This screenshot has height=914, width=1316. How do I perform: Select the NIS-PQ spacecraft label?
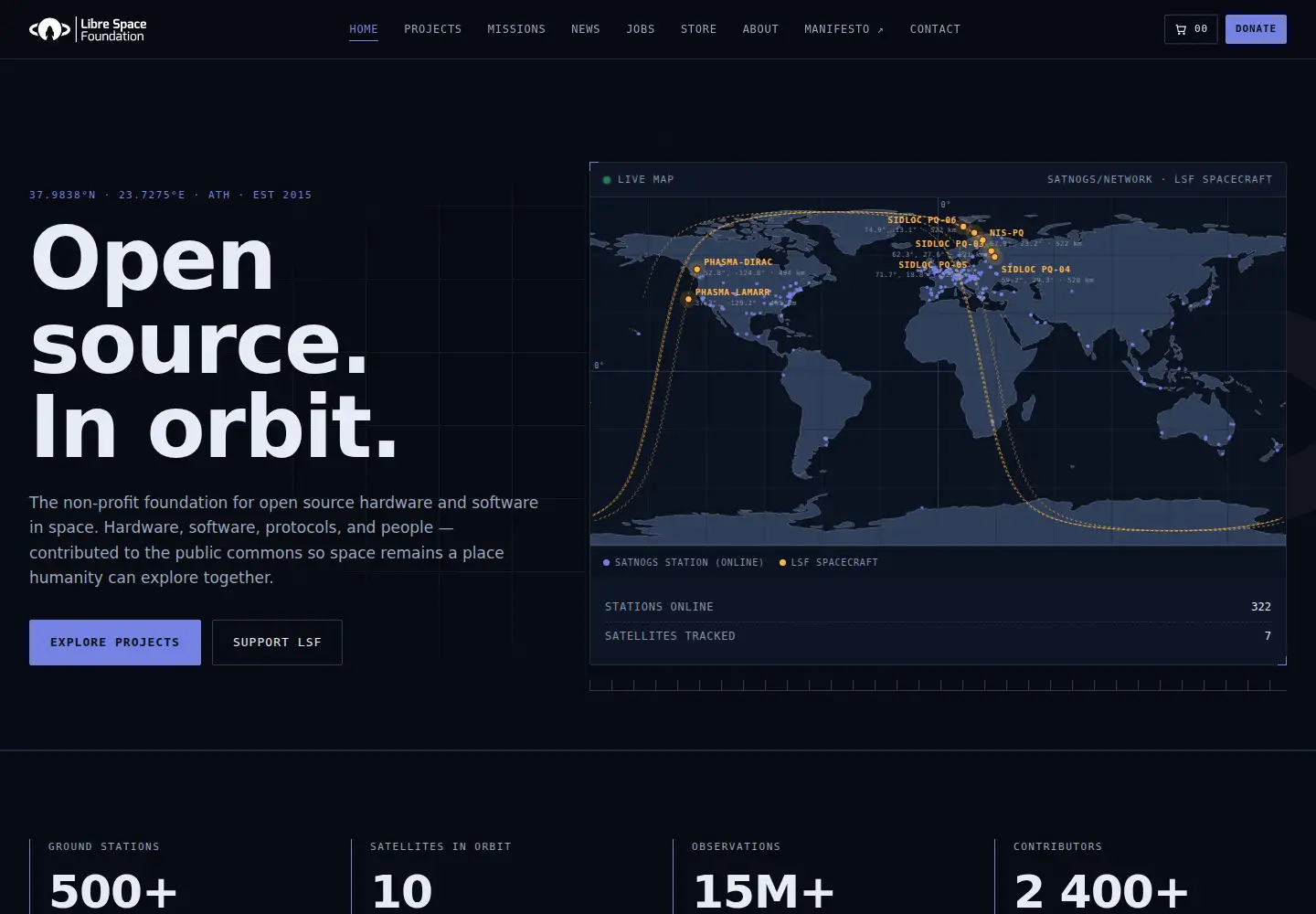(1006, 233)
